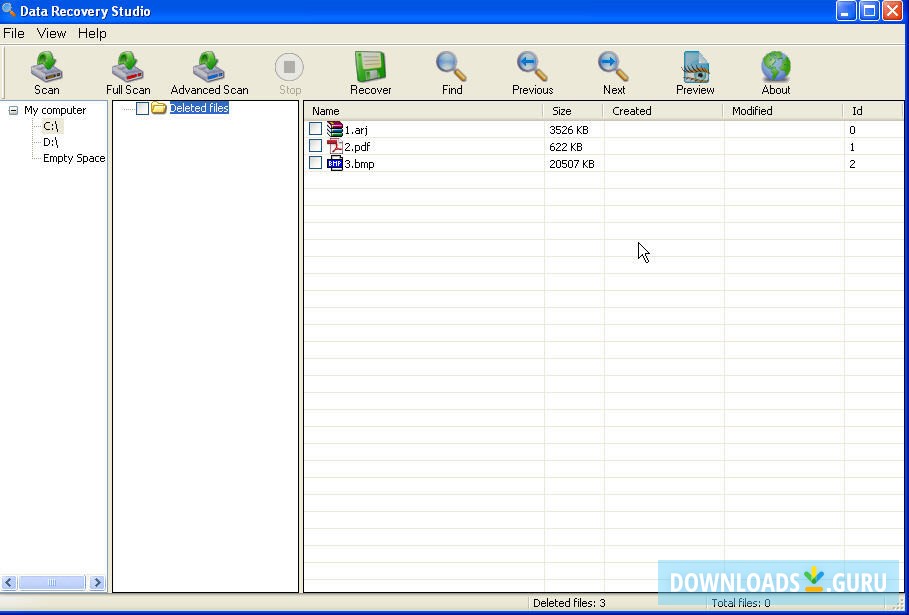Select the Deleted files checkbox

point(142,108)
